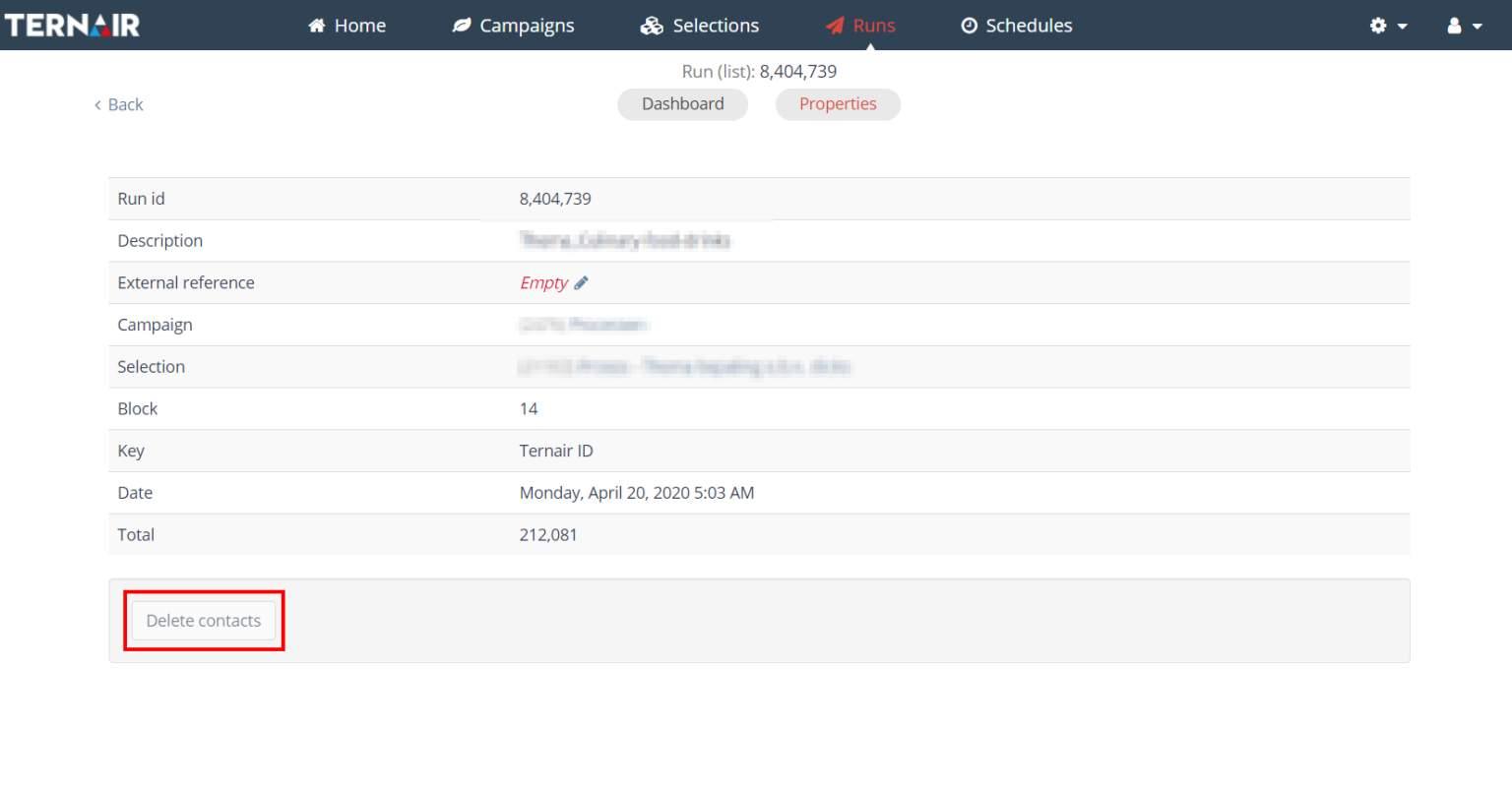Image resolution: width=1512 pixels, height=790 pixels.
Task: Open the settings gear menu
Action: pos(1388,26)
